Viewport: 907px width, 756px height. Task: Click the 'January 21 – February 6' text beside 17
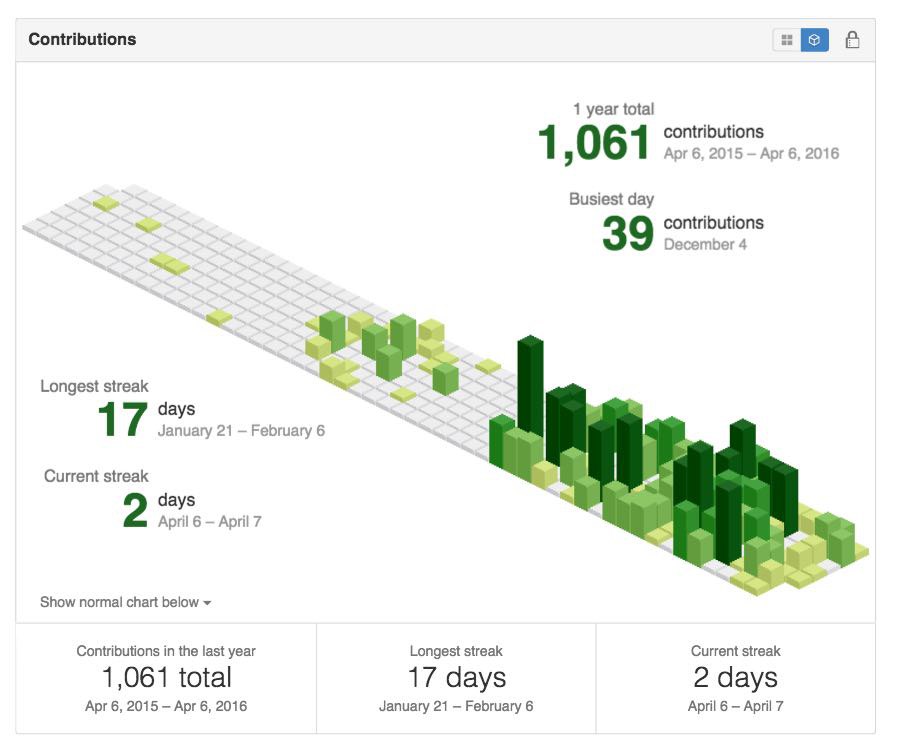click(241, 431)
